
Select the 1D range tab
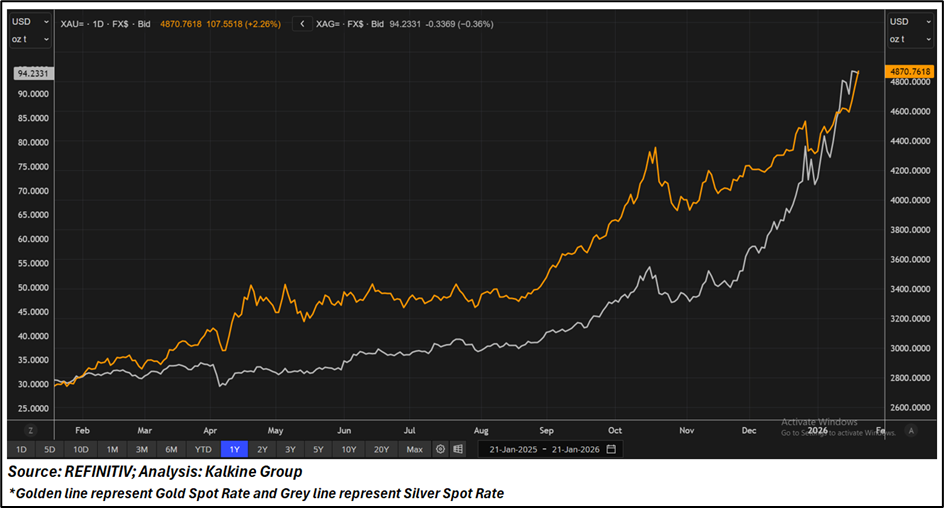coord(22,449)
